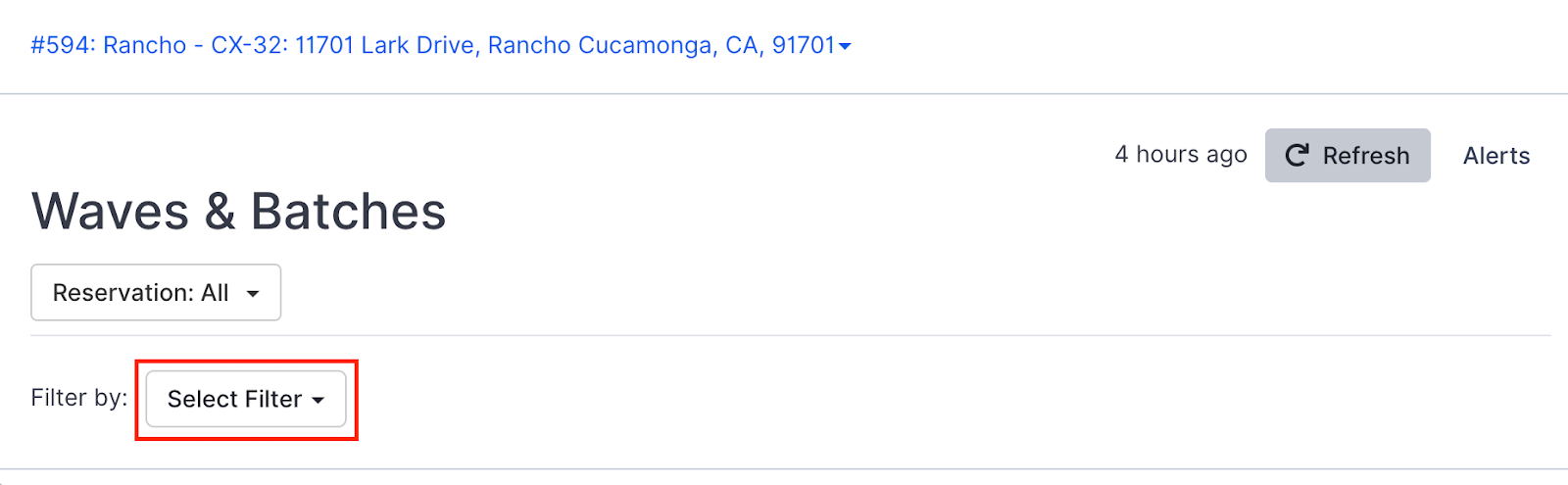1568x485 pixels.
Task: Click the Batches word in the title
Action: (348, 211)
